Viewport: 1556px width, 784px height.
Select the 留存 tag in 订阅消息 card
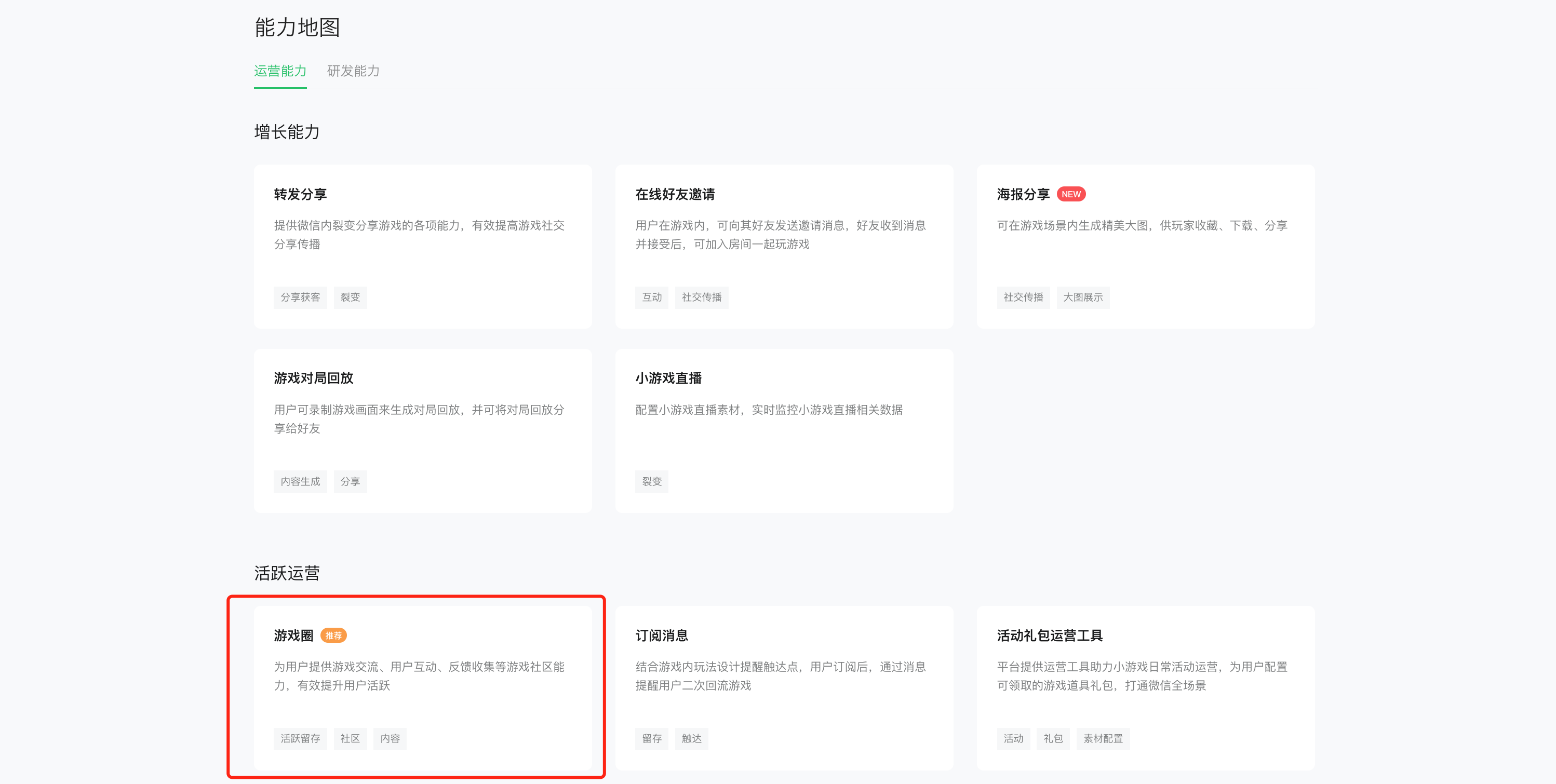(652, 739)
